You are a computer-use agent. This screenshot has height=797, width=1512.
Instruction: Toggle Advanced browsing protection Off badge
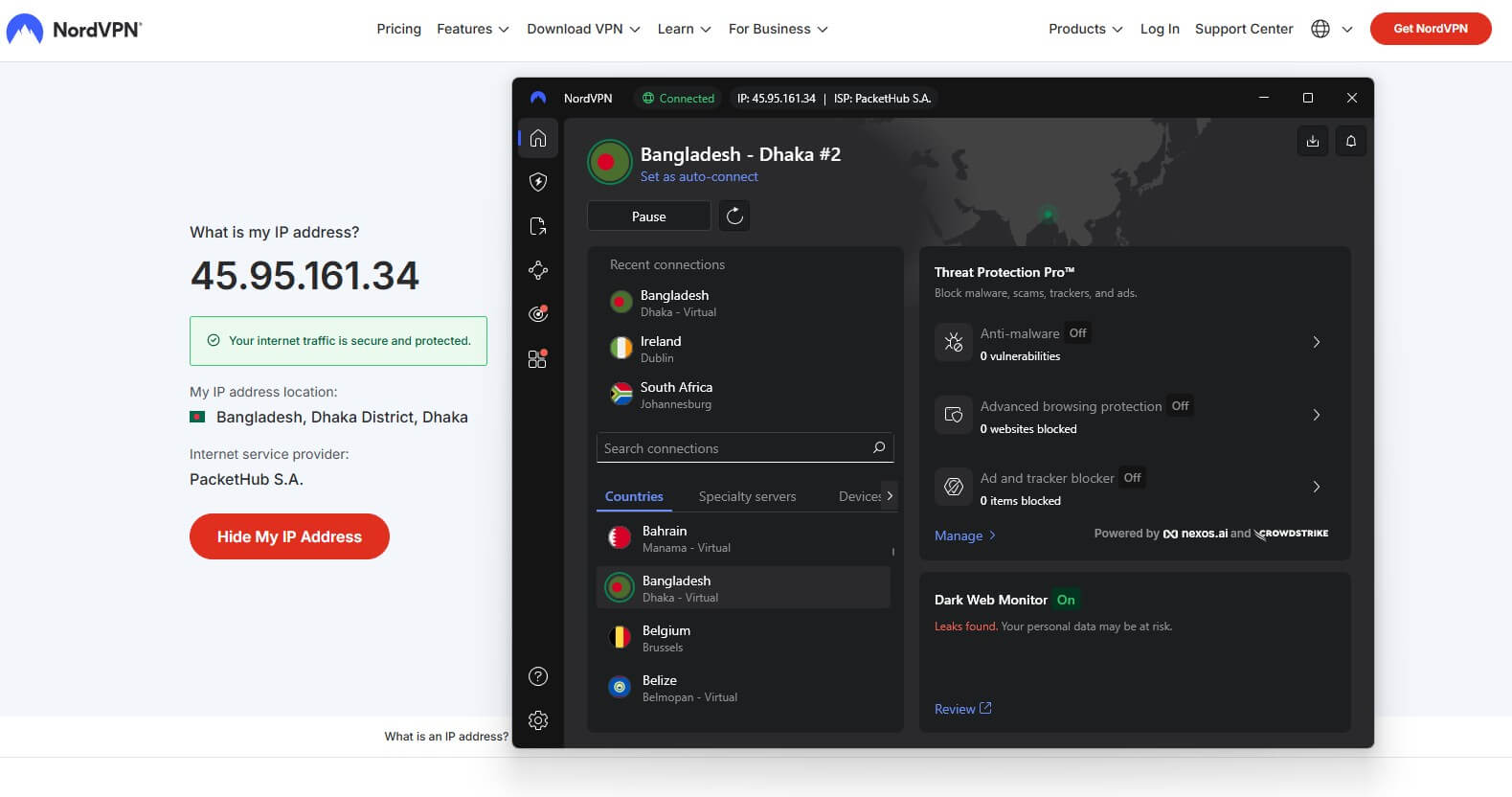[1181, 406]
